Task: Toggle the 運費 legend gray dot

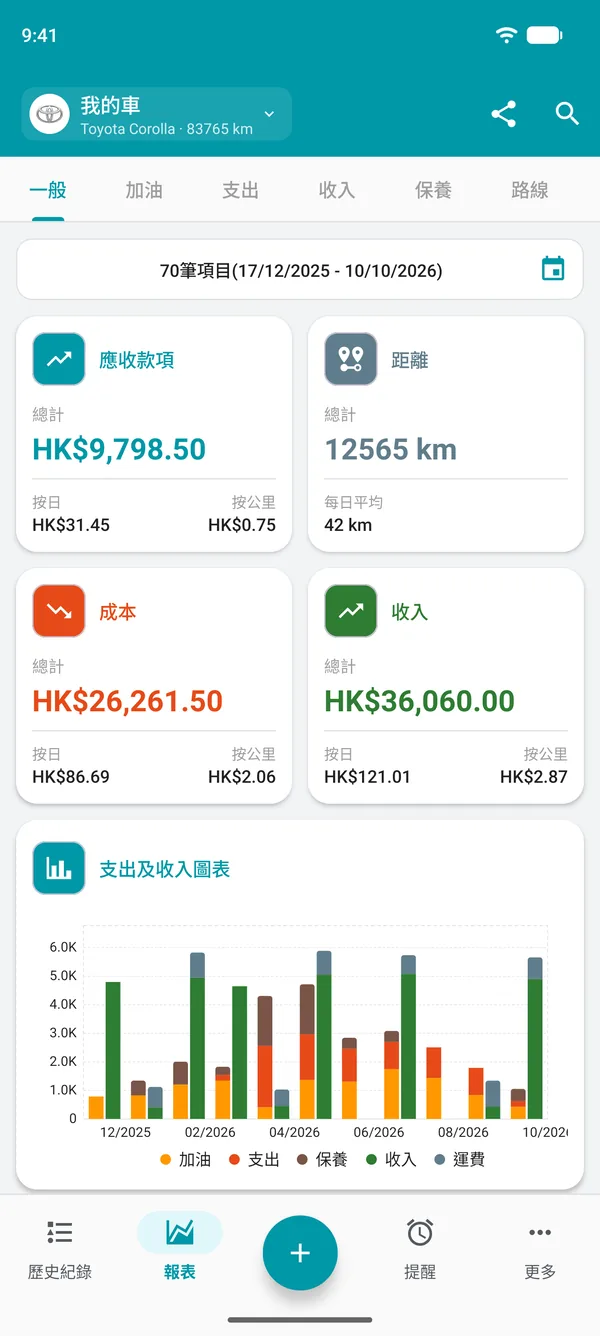Action: click(440, 1160)
